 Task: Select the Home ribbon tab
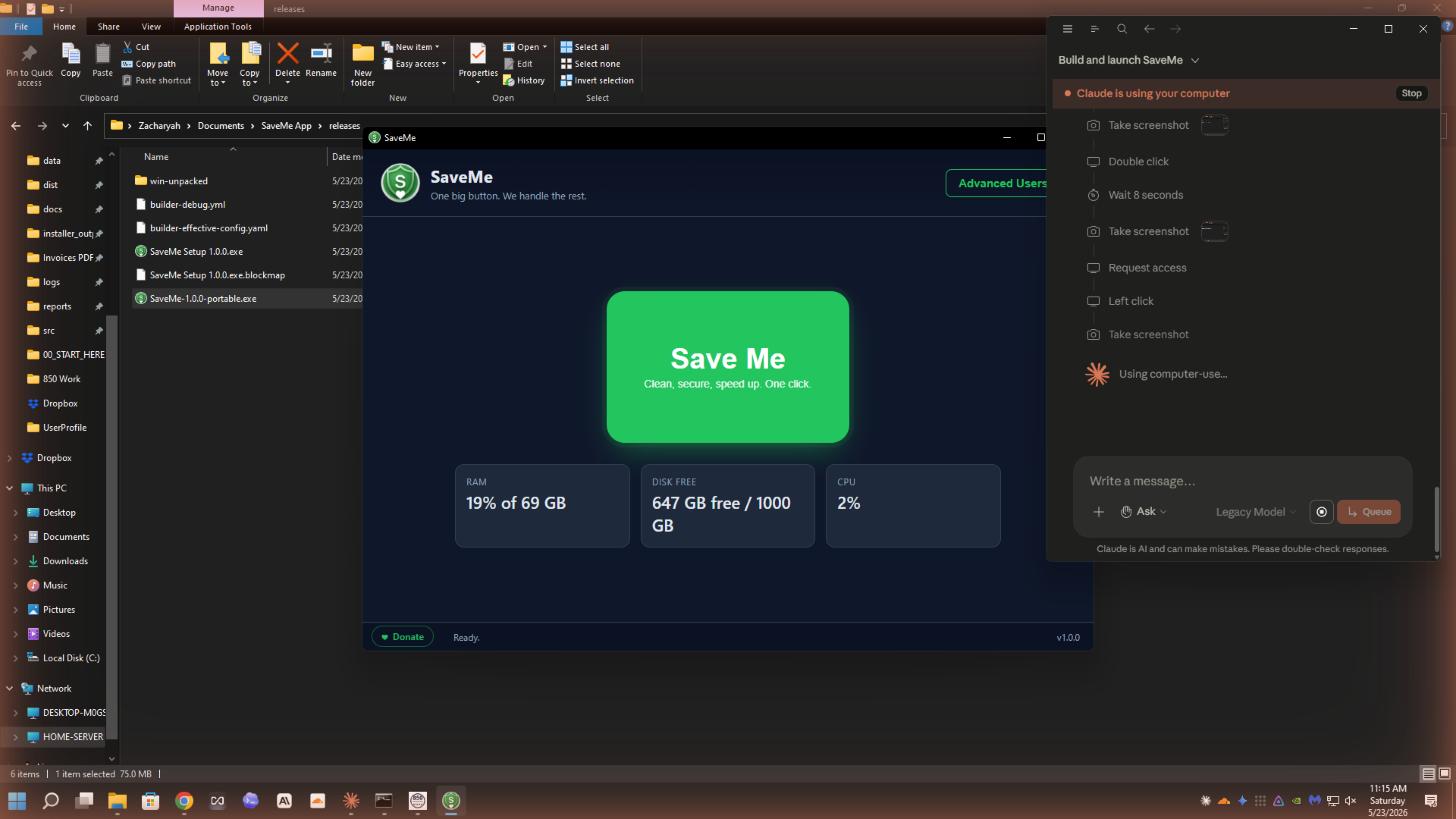tap(64, 27)
